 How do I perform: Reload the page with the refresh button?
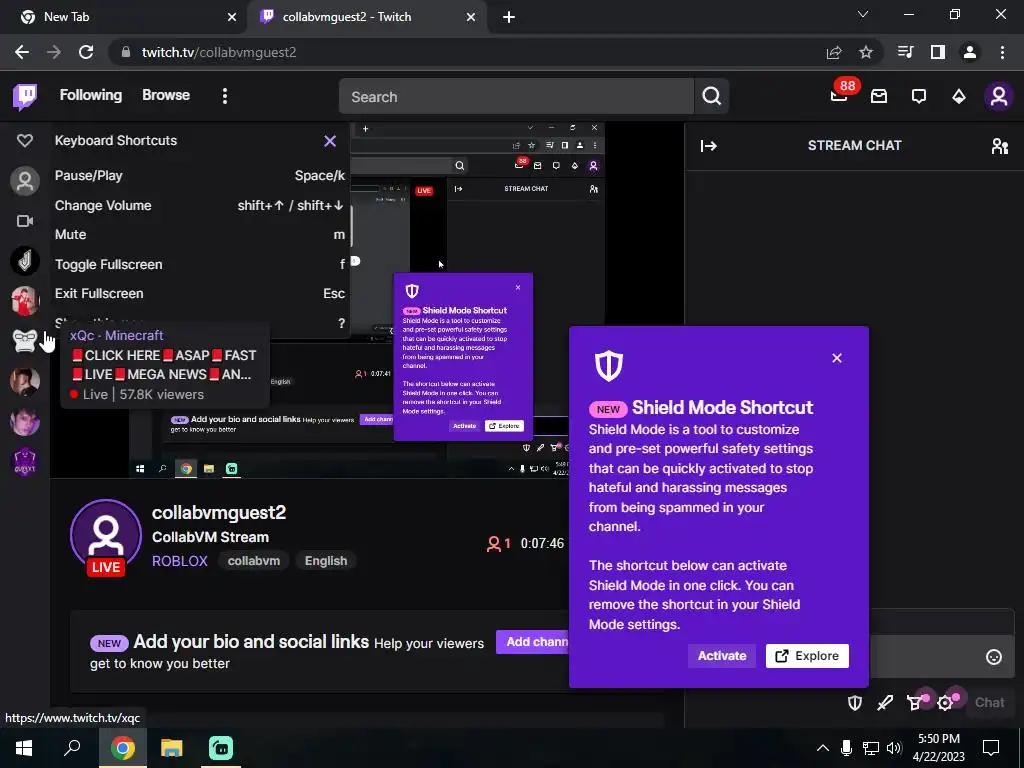tap(86, 52)
